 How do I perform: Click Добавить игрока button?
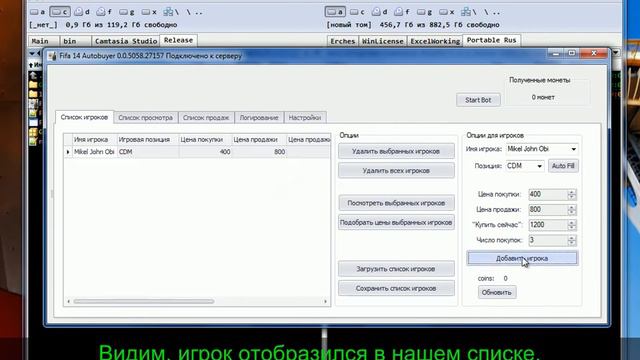pos(522,258)
